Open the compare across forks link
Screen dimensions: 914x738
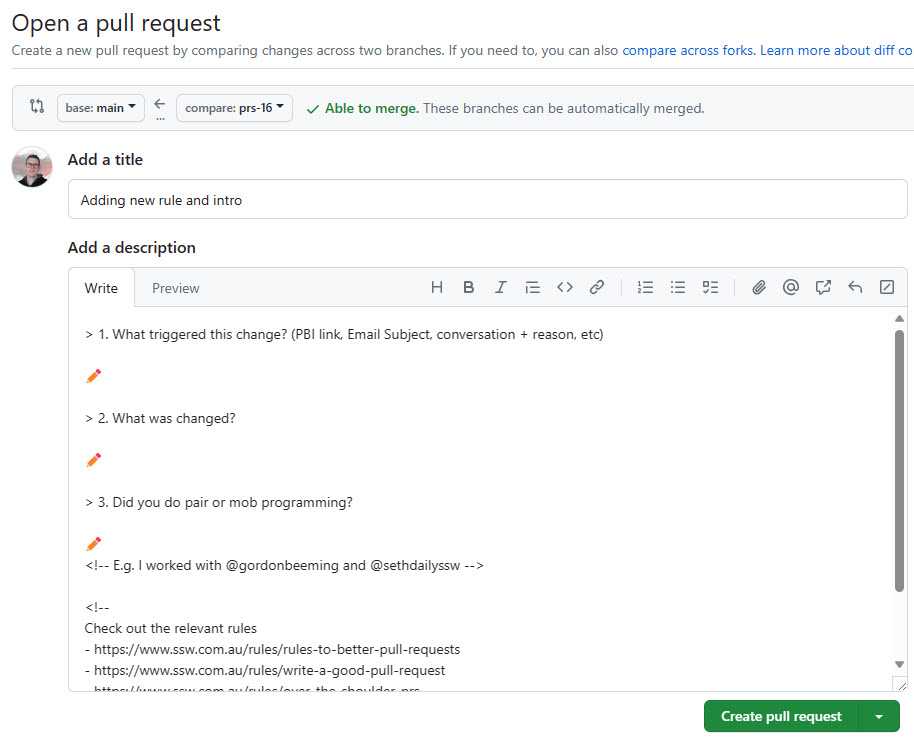pos(689,50)
